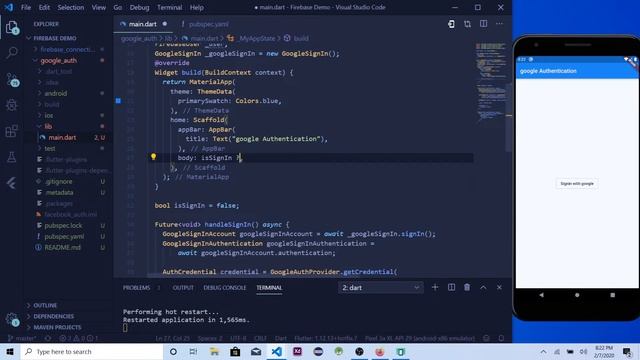Expand the OUTLINE section
This screenshot has height=360, width=640.
45,305
